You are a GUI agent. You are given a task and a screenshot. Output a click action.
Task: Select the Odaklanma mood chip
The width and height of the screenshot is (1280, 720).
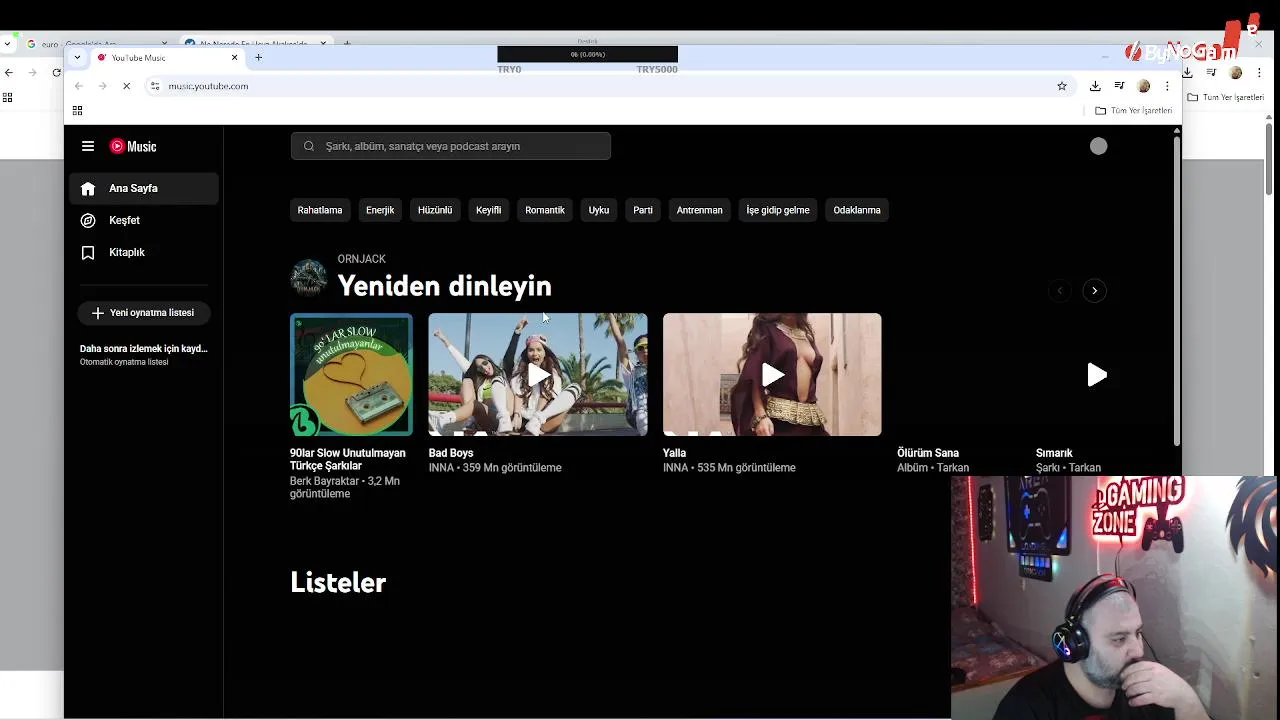click(857, 210)
